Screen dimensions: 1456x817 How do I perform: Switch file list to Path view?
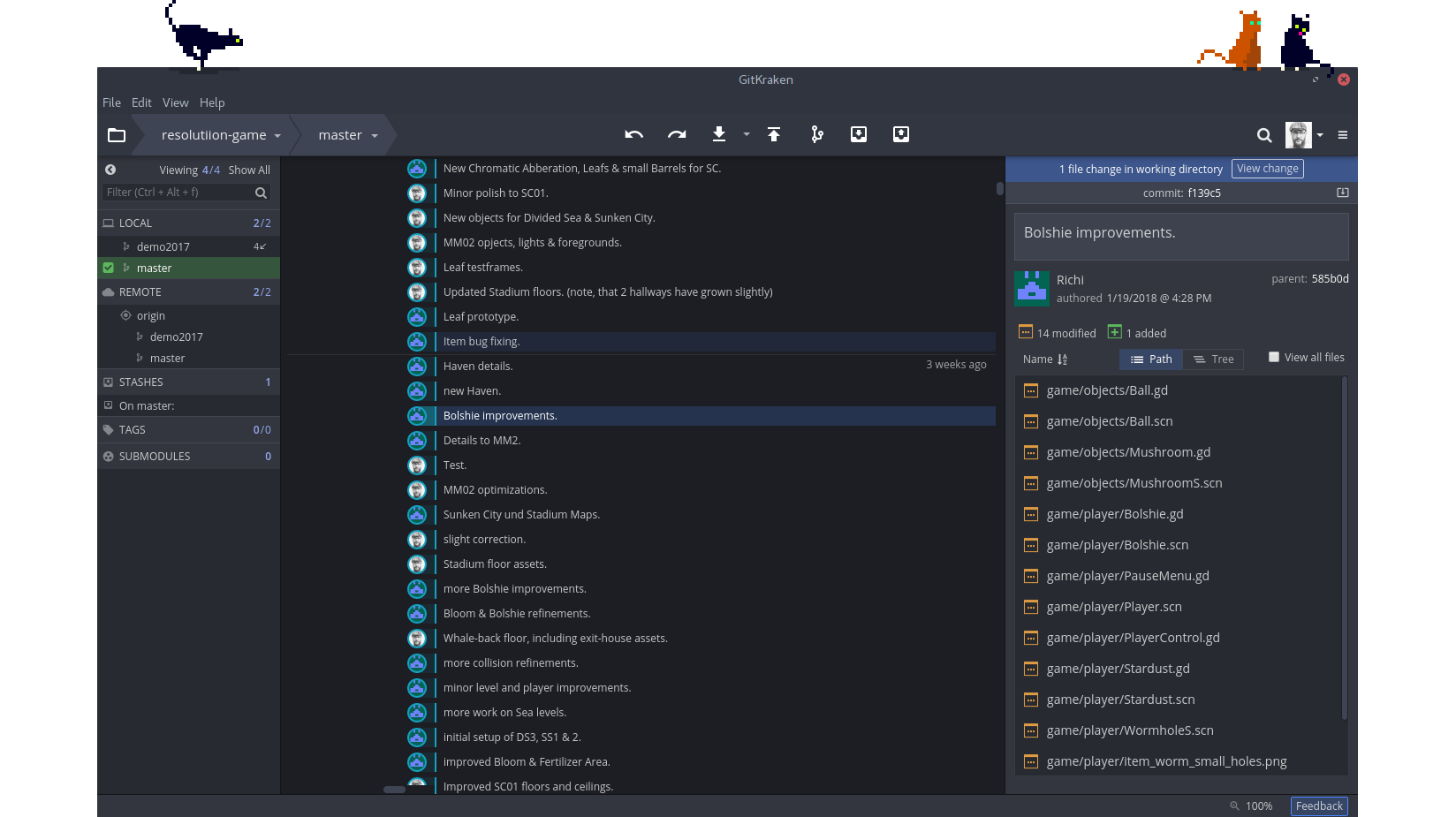coord(1151,359)
